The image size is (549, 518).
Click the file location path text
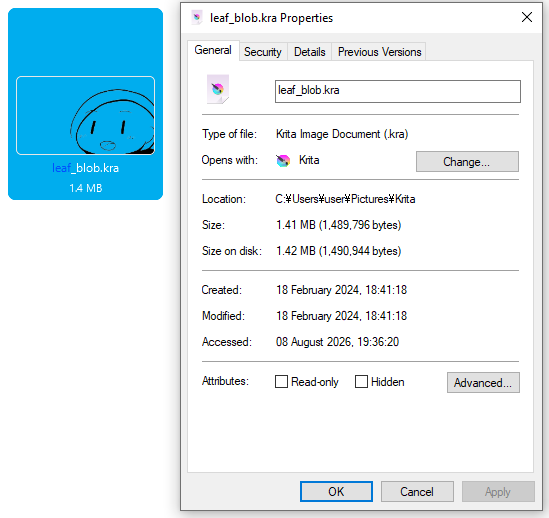click(345, 199)
